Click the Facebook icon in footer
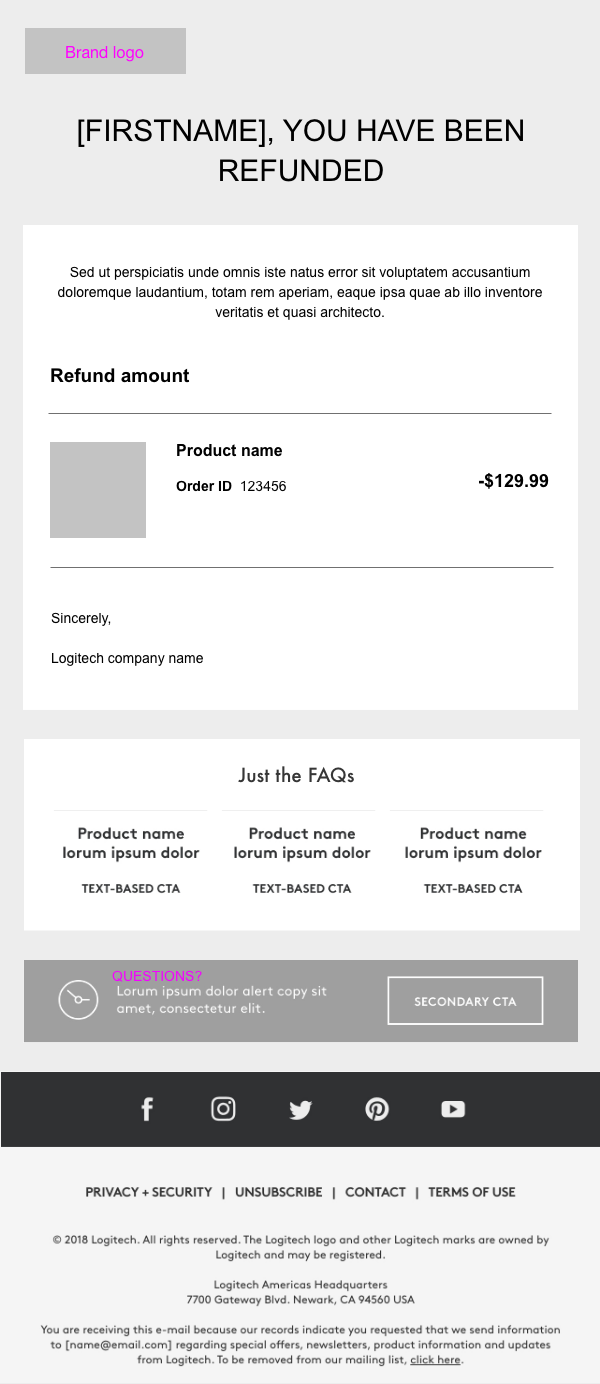This screenshot has height=1384, width=600. click(147, 1109)
